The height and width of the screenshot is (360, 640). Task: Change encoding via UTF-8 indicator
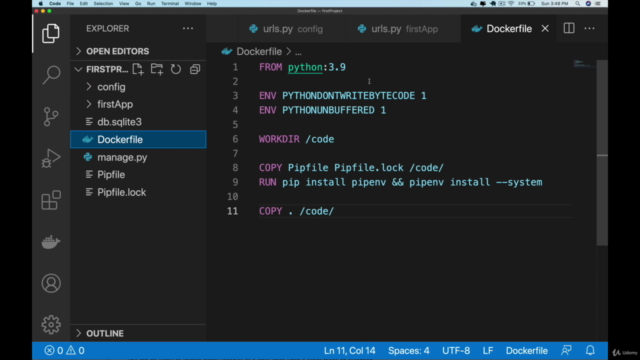pos(456,351)
